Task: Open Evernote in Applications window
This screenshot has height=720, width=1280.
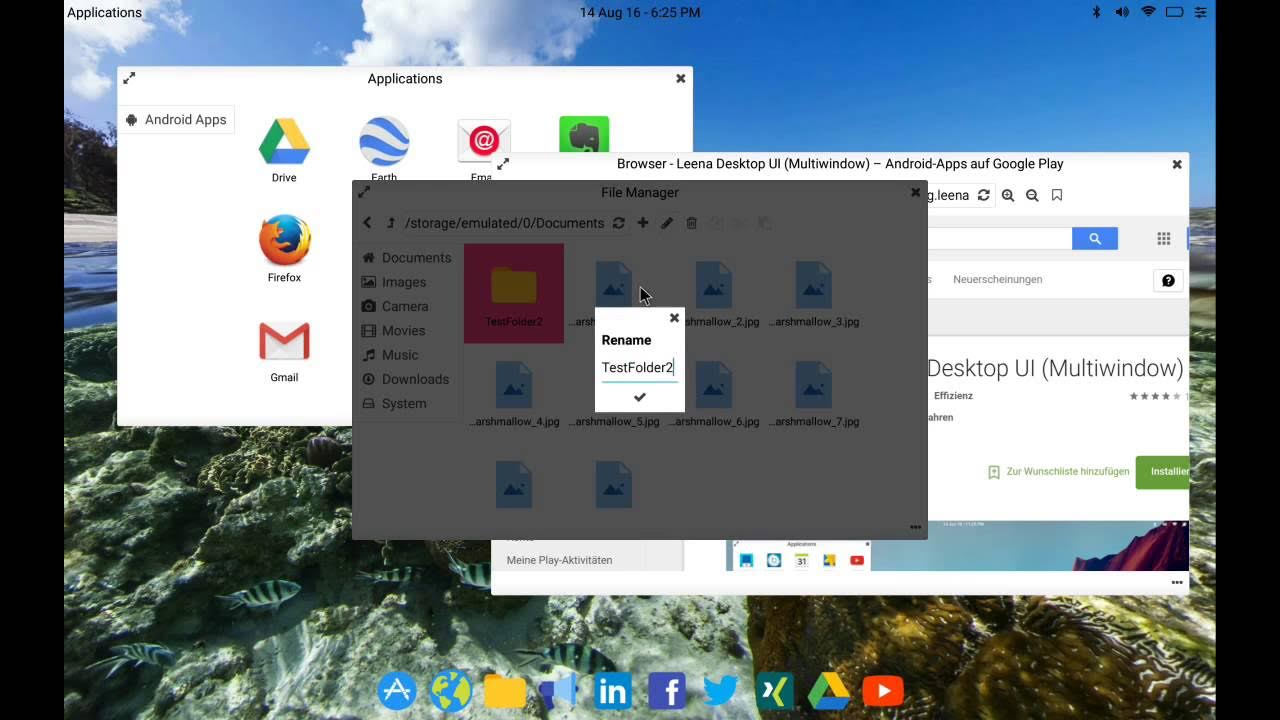Action: click(584, 135)
